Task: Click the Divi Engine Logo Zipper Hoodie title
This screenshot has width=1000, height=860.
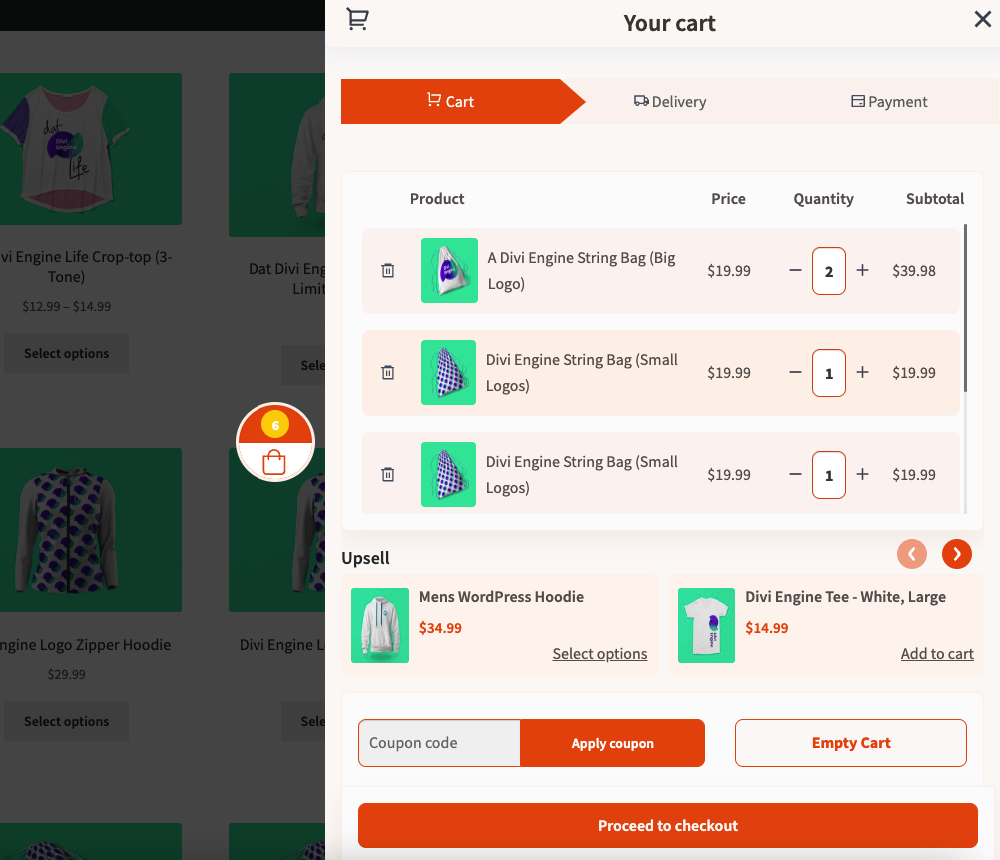Action: [x=85, y=644]
